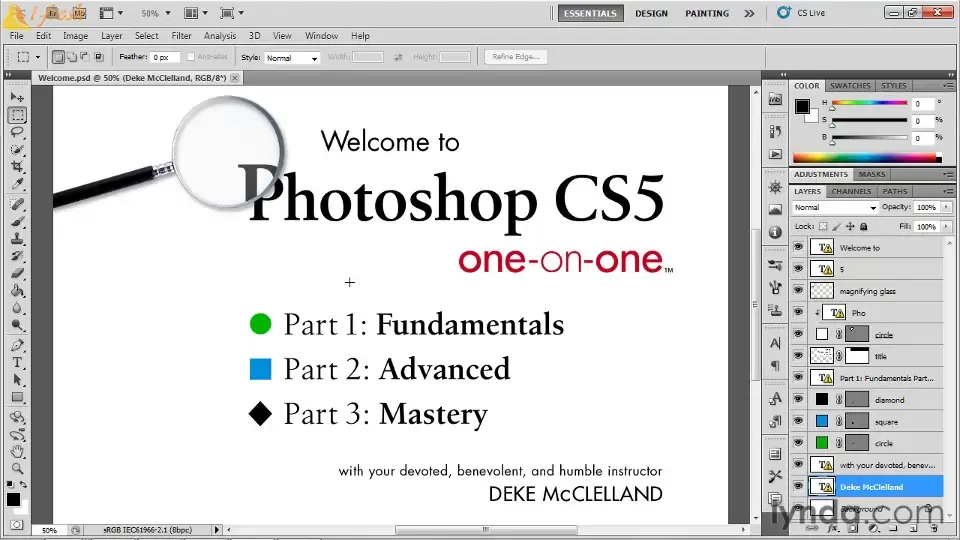Select the Crop tool
The height and width of the screenshot is (540, 960).
click(17, 166)
